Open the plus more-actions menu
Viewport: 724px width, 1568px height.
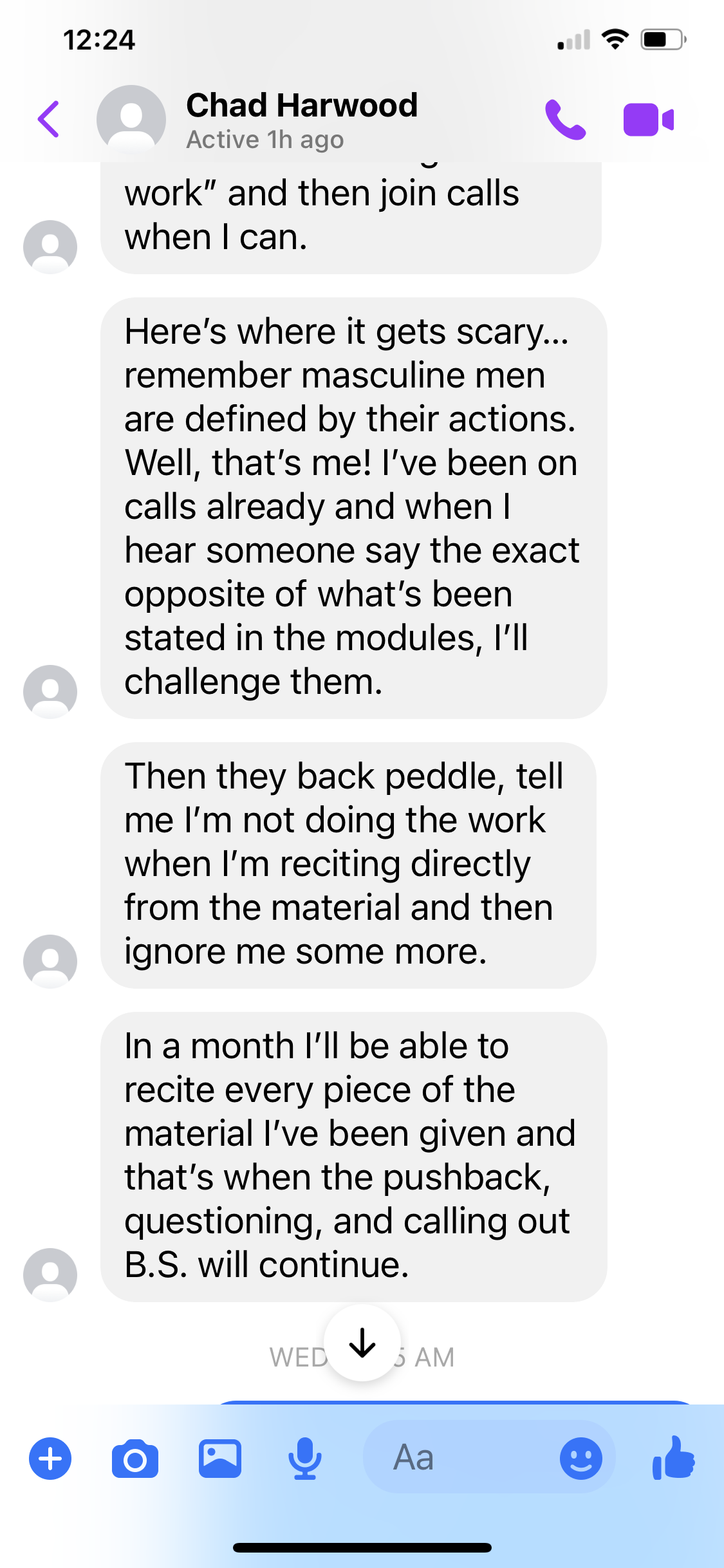point(50,1458)
